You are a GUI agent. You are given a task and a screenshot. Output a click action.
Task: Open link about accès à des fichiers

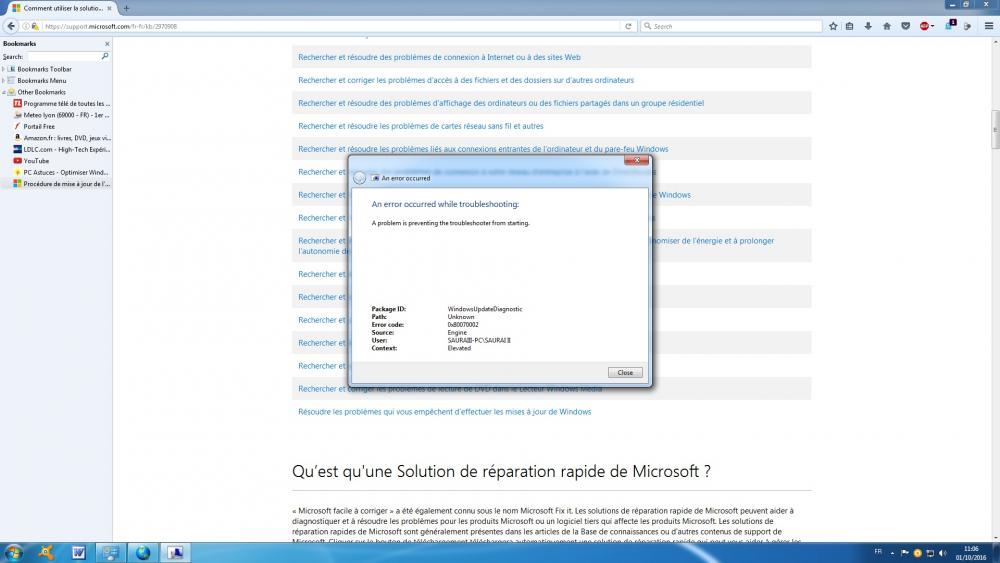[466, 80]
